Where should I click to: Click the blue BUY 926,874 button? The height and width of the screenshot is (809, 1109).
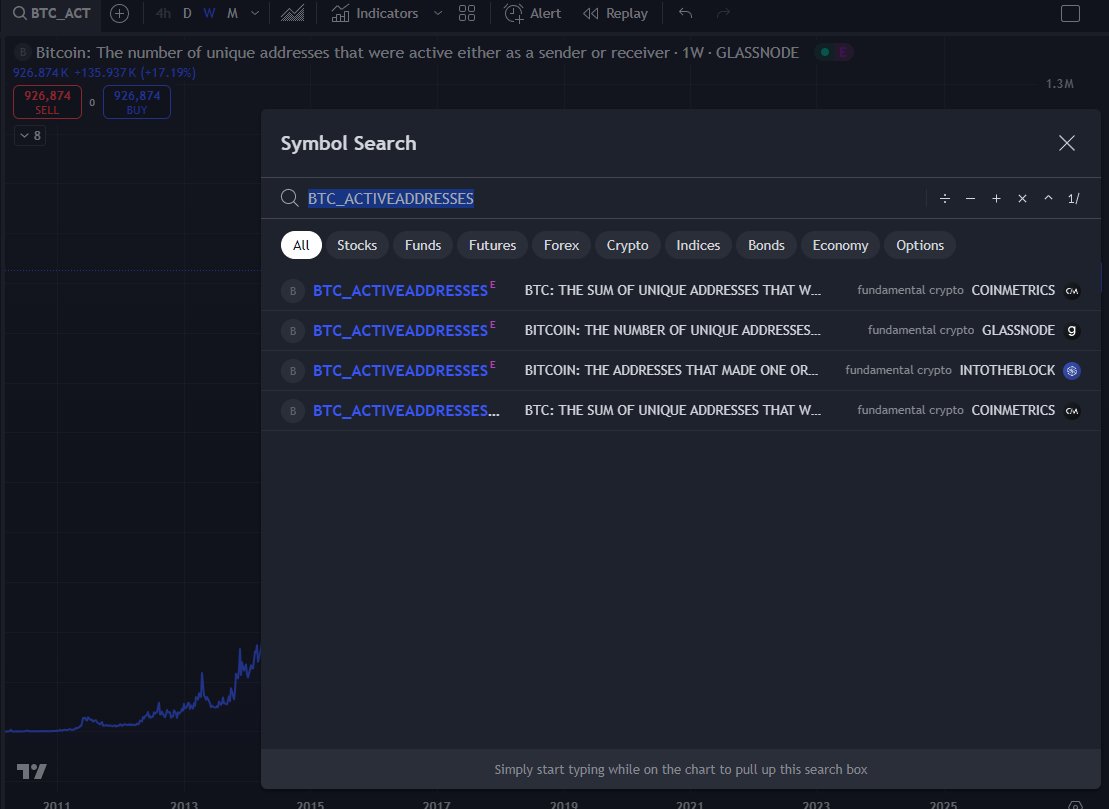tap(137, 102)
